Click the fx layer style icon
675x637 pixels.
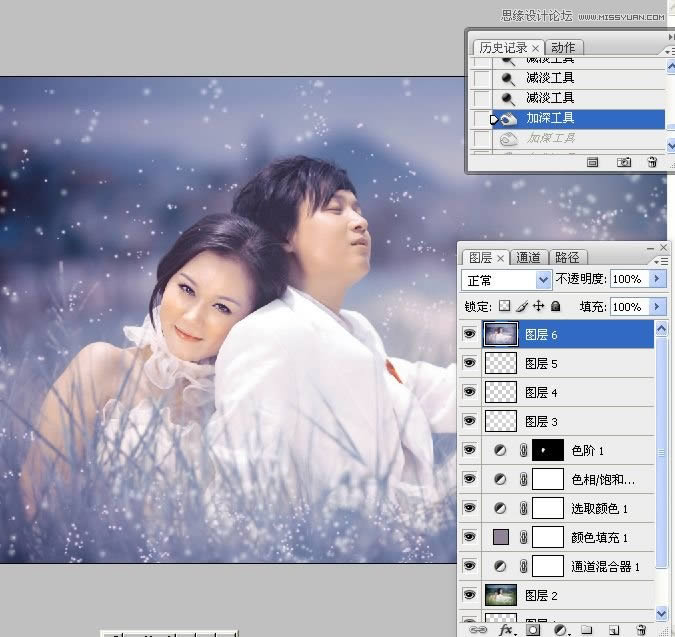click(506, 630)
